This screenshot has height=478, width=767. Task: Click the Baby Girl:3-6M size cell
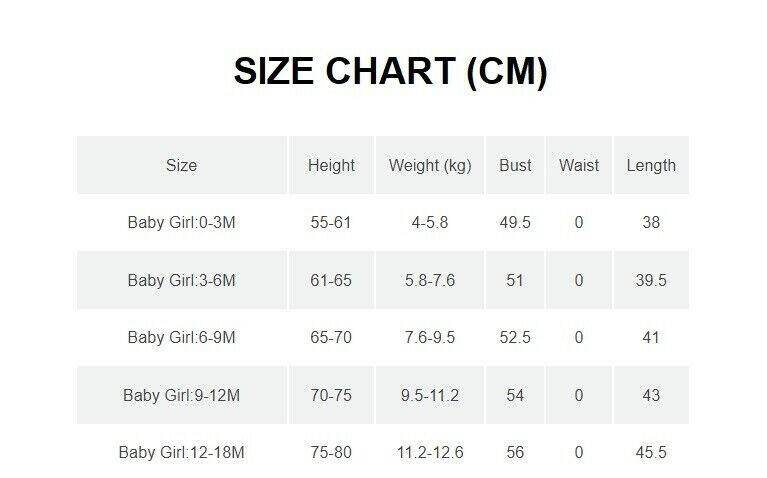click(181, 281)
